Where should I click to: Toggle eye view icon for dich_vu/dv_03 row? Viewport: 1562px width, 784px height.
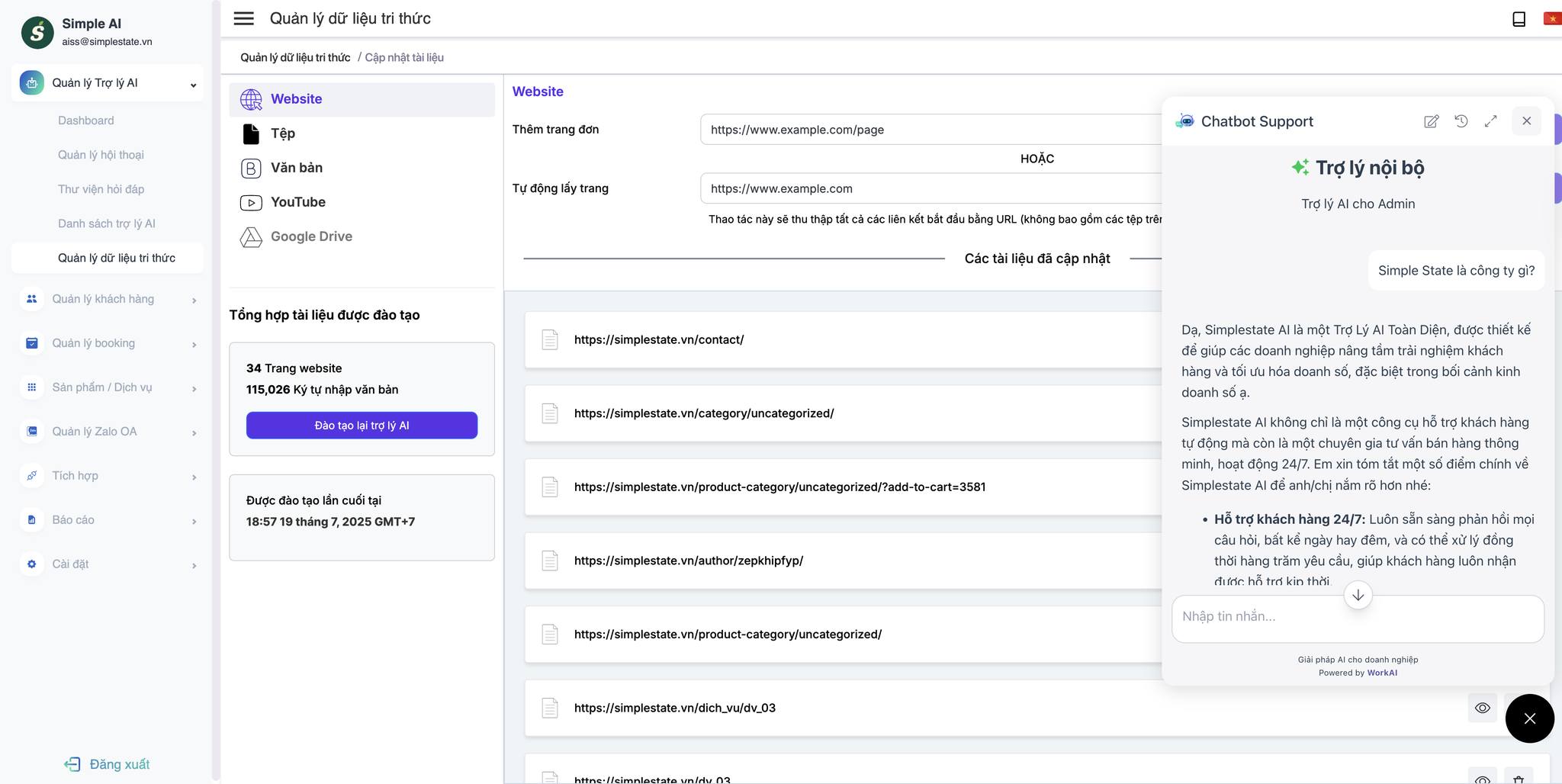(1482, 708)
